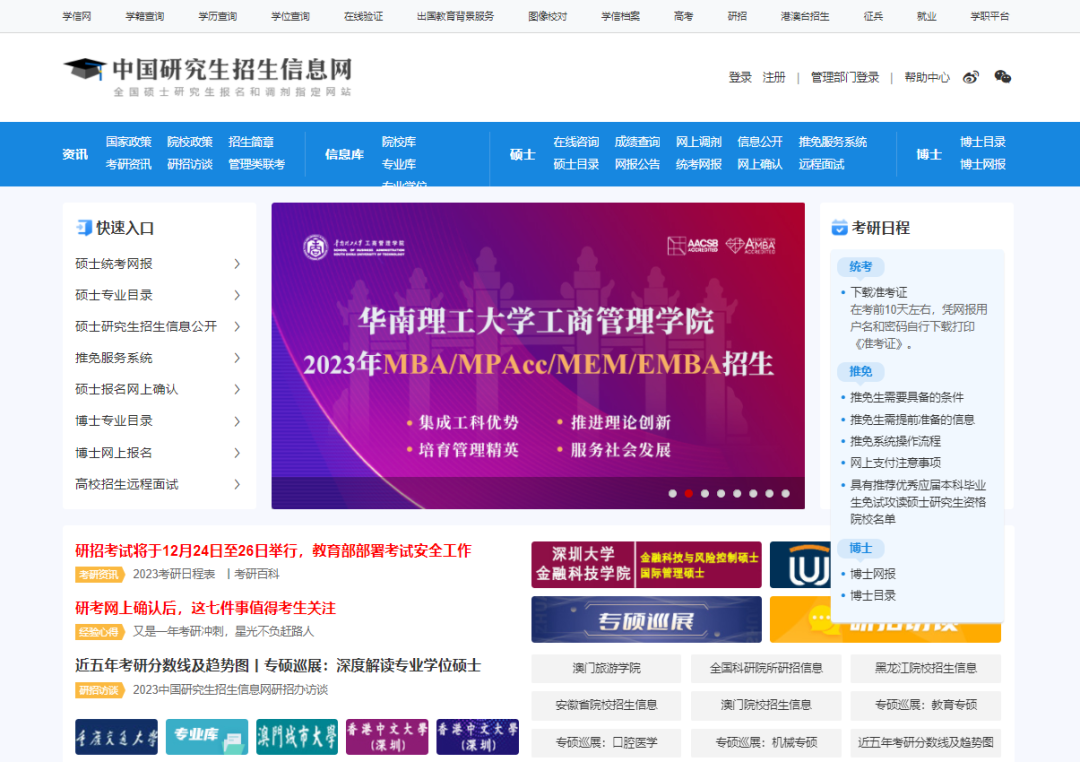
Task: Open 网上支付注意事项 link
Action: coord(895,463)
